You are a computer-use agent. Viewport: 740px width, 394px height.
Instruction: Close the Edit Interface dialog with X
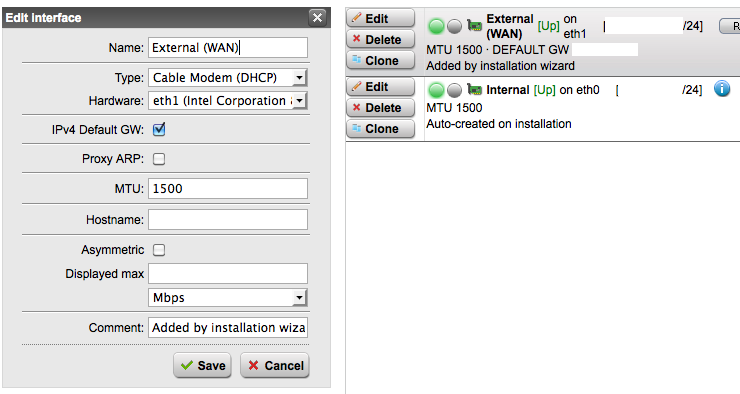point(317,18)
